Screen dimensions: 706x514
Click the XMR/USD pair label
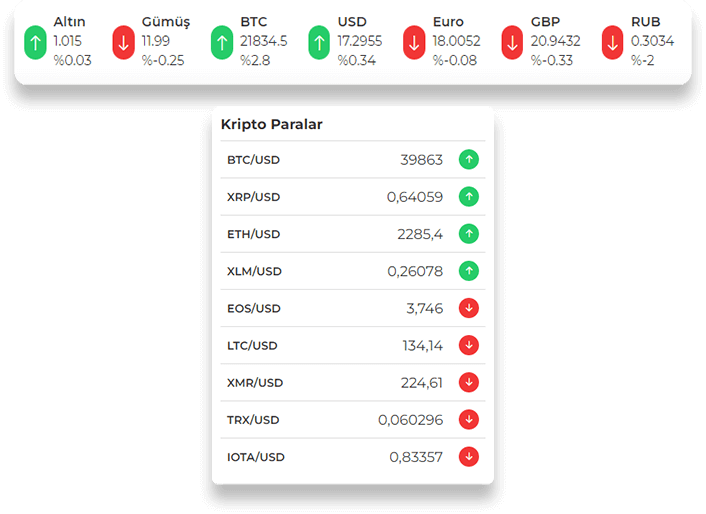(x=255, y=383)
